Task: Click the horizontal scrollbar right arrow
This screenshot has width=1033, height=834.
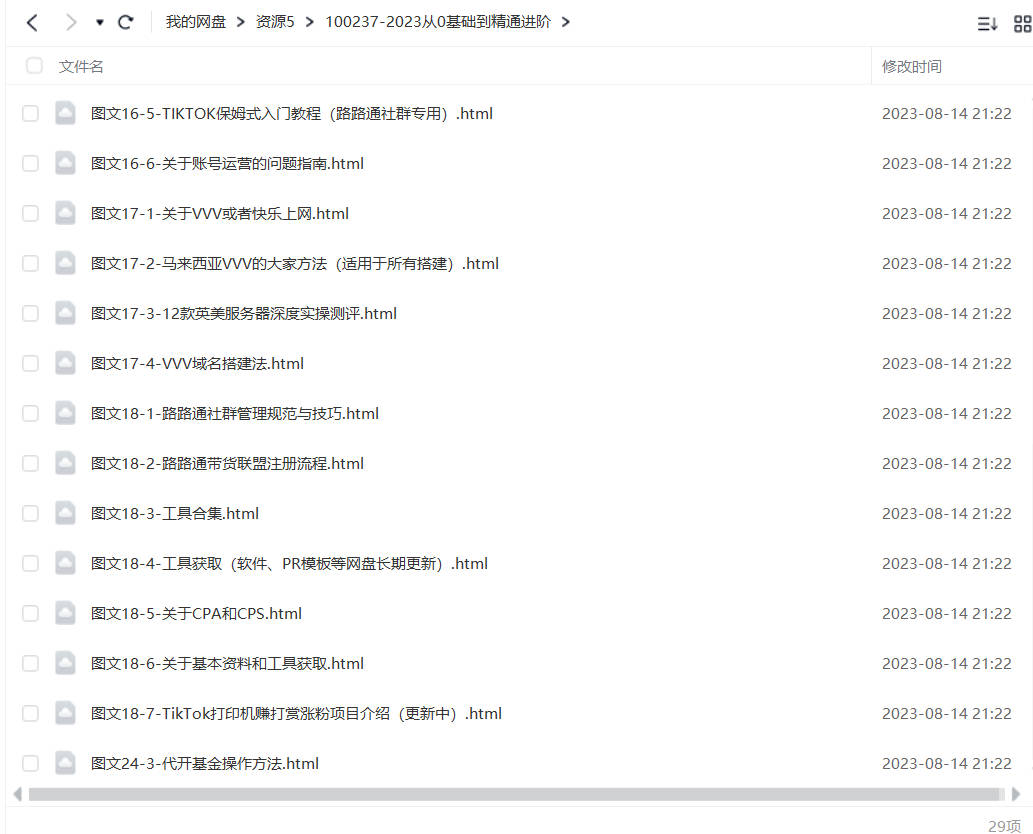Action: click(1016, 794)
